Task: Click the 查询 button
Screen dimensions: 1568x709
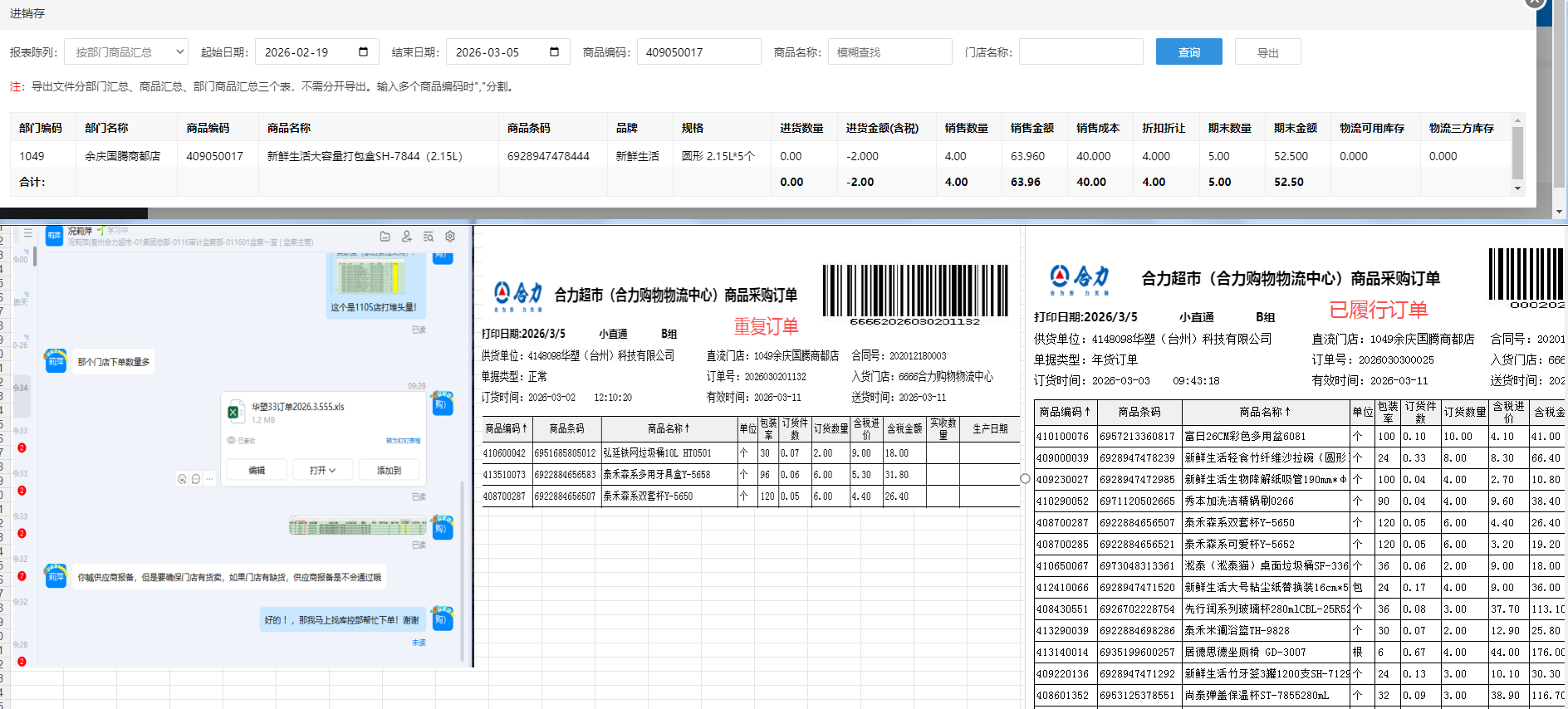Action: [x=1188, y=52]
